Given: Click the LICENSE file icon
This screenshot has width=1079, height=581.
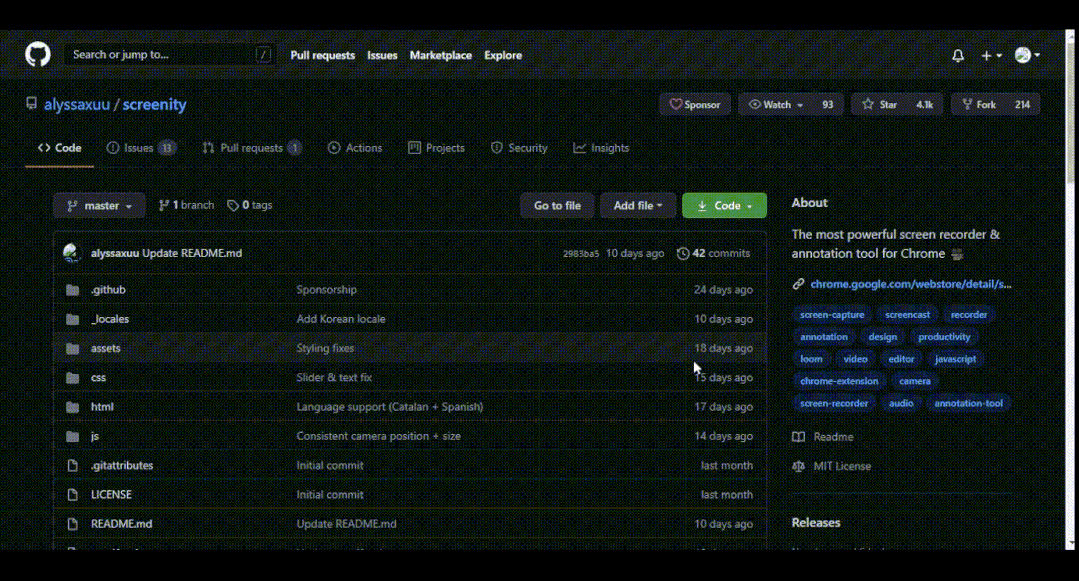Looking at the screenshot, I should tap(72, 495).
